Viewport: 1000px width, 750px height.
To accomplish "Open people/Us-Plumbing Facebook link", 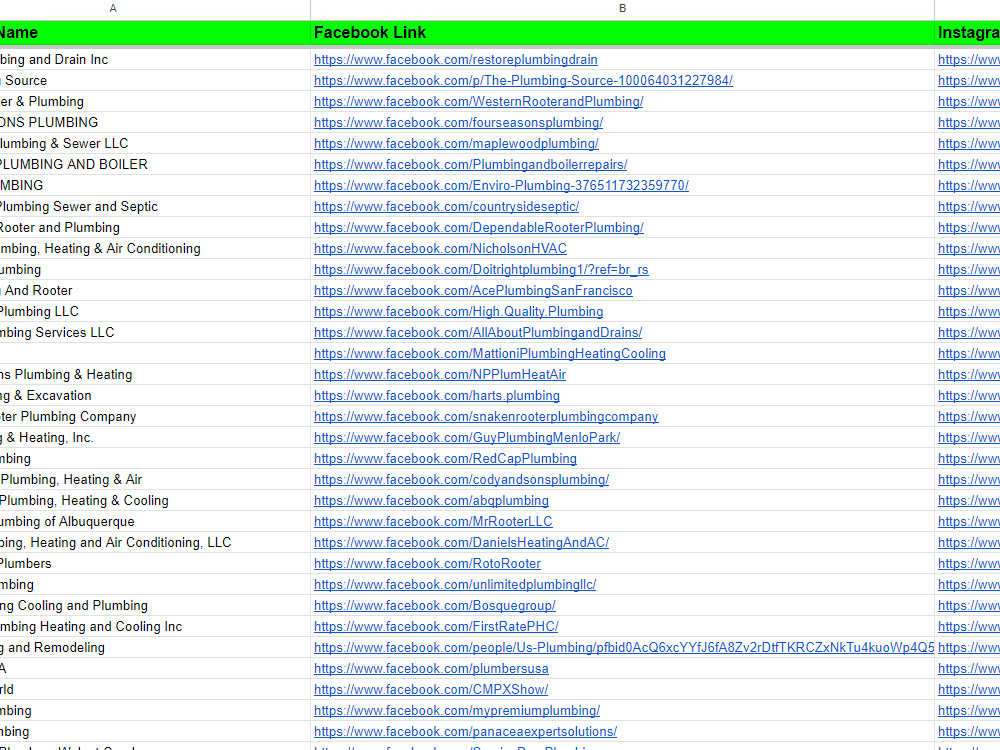I will (x=624, y=649).
